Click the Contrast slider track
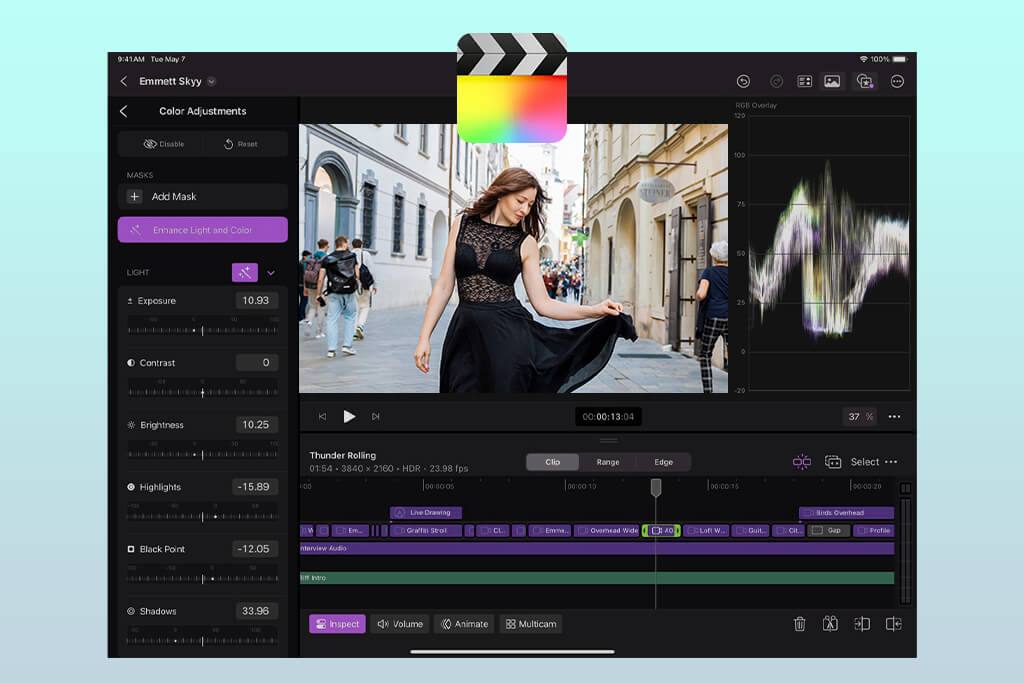Viewport: 1024px width, 683px height. point(202,392)
